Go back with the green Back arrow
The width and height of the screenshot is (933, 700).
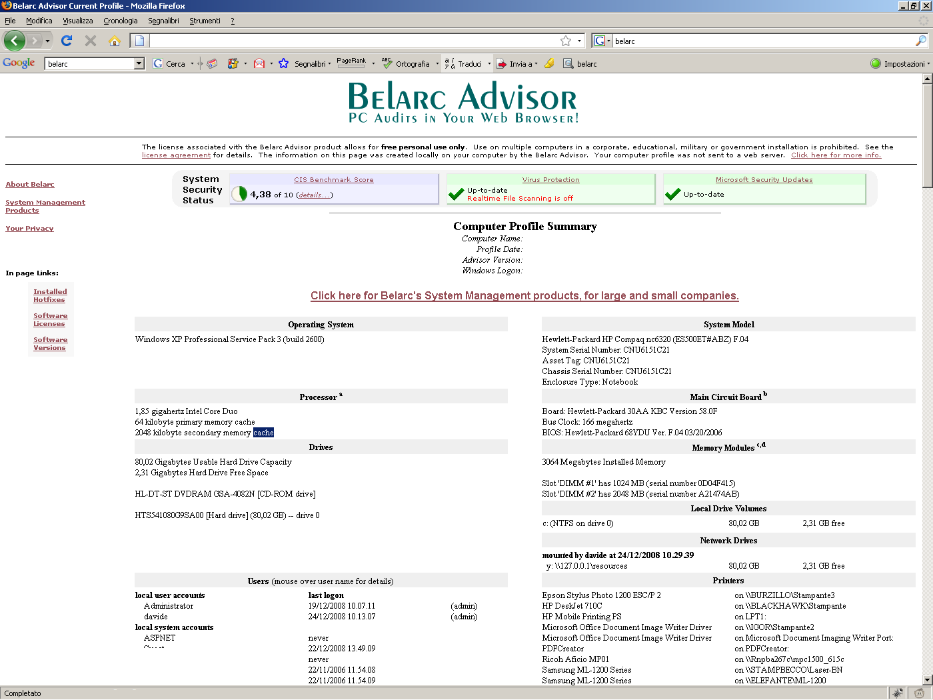[x=14, y=40]
